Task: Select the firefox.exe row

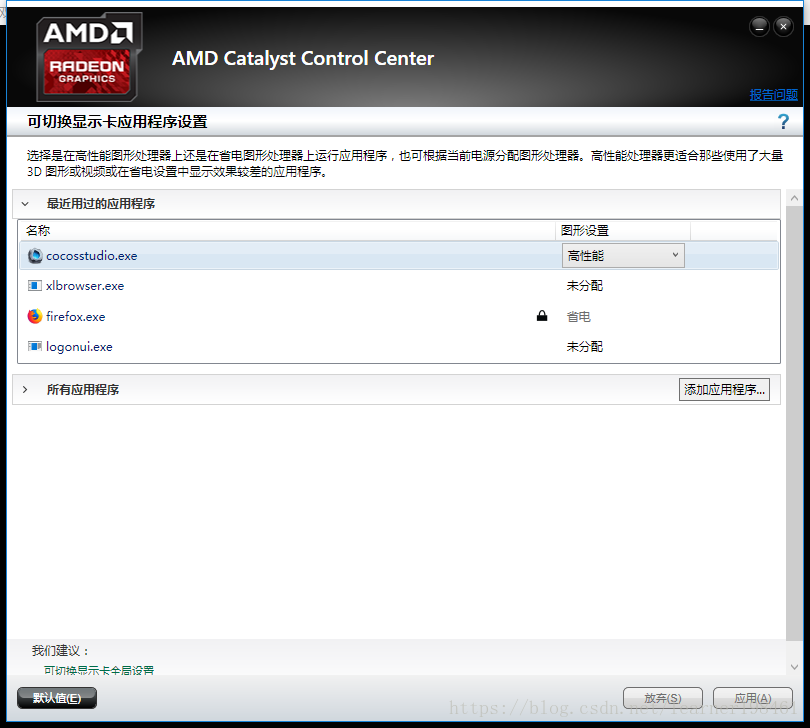Action: (x=399, y=316)
